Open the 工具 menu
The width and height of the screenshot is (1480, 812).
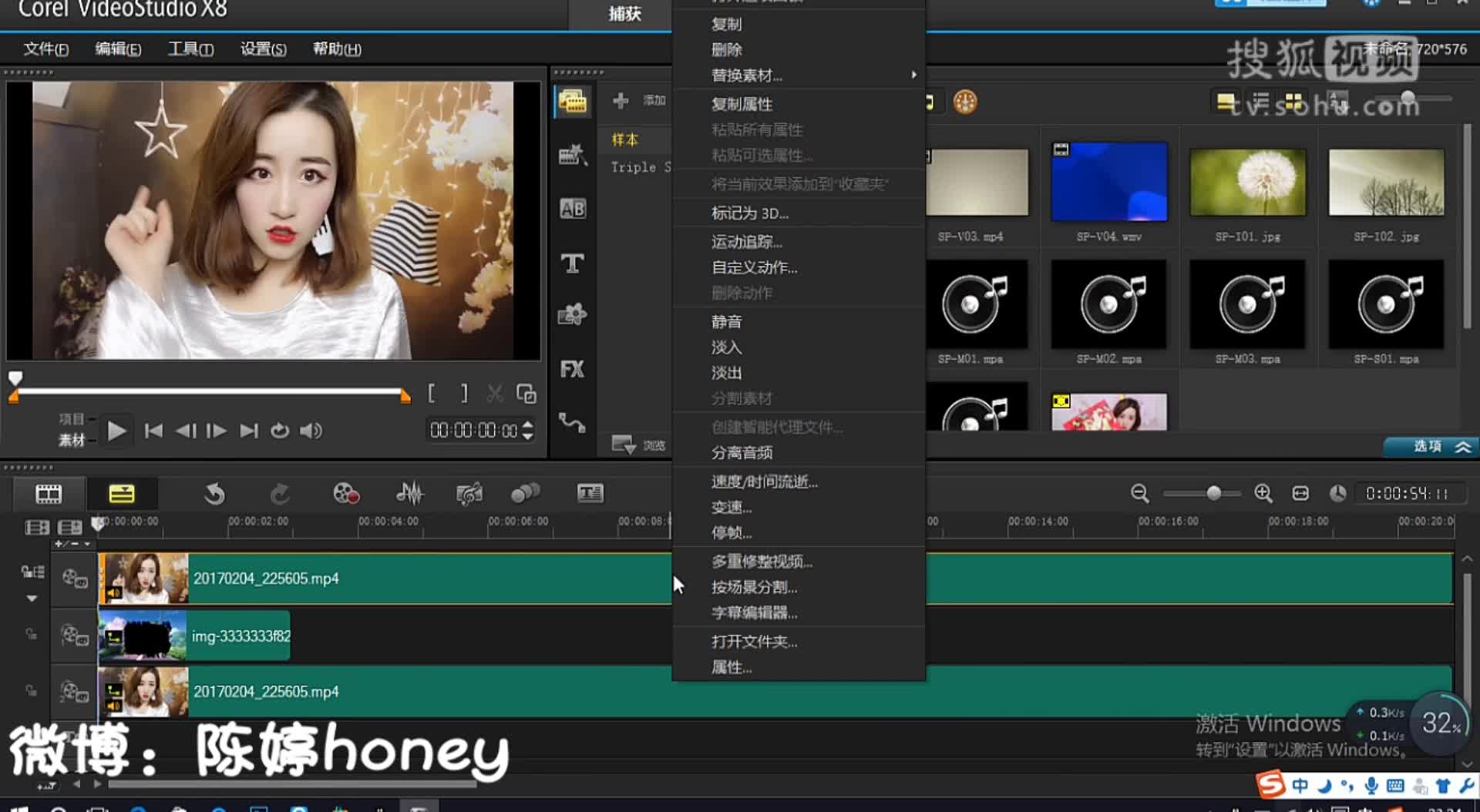pyautogui.click(x=190, y=49)
